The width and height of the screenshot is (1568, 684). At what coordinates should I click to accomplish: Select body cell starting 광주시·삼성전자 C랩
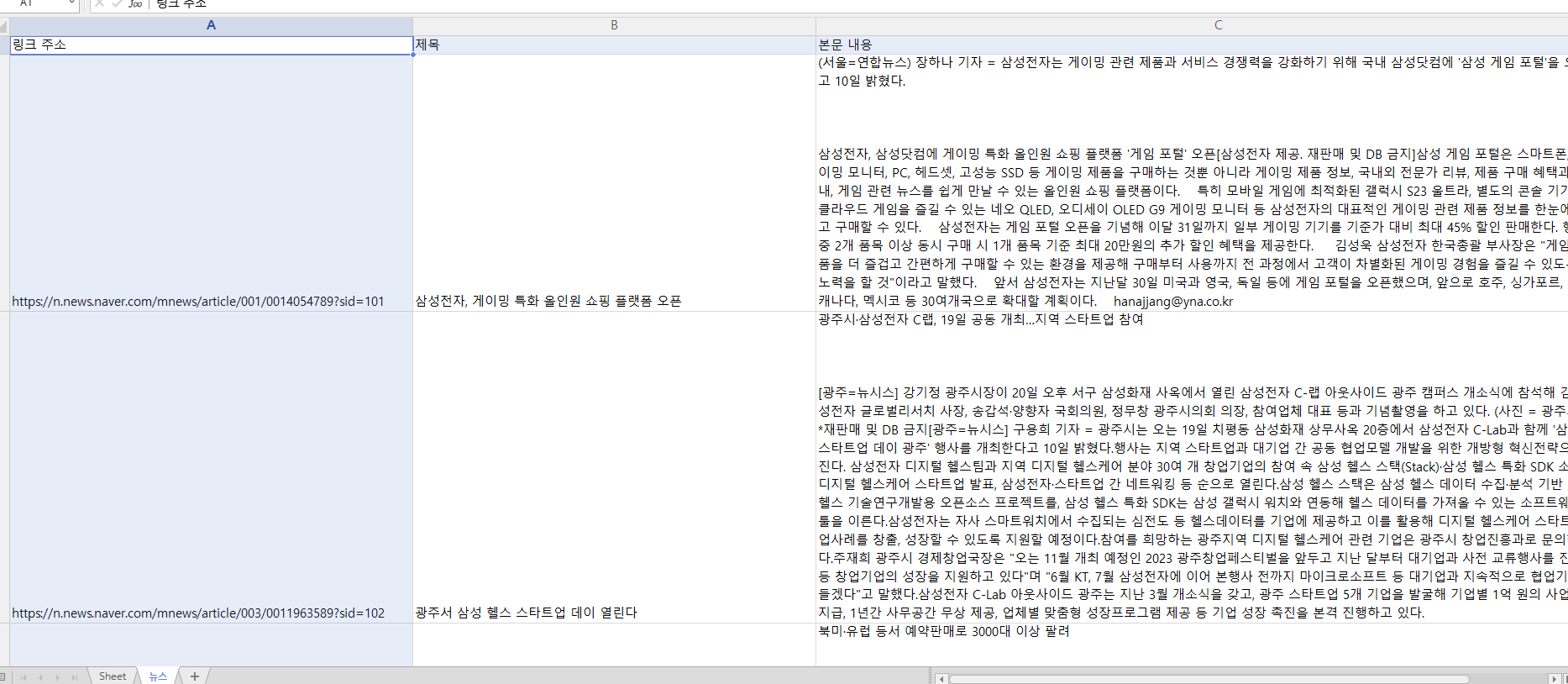pos(1192,468)
